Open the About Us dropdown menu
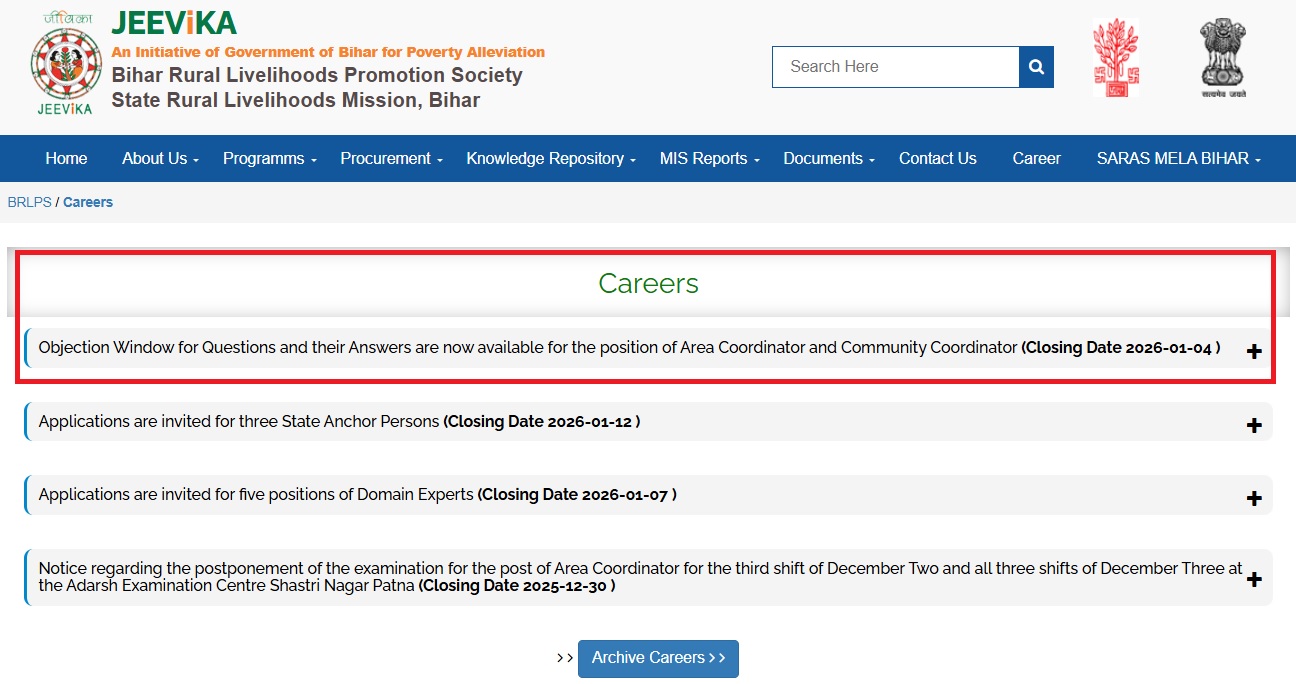This screenshot has width=1296, height=684. point(156,158)
